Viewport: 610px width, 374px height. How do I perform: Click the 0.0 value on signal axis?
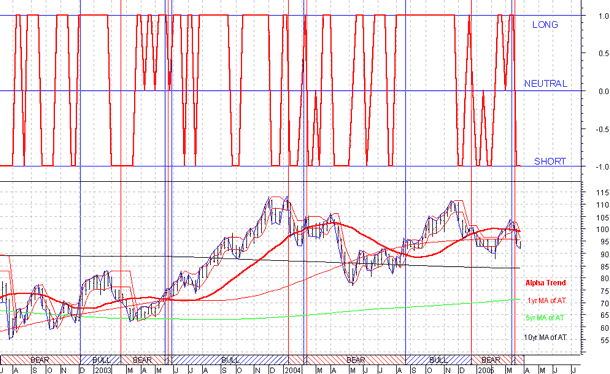click(604, 91)
